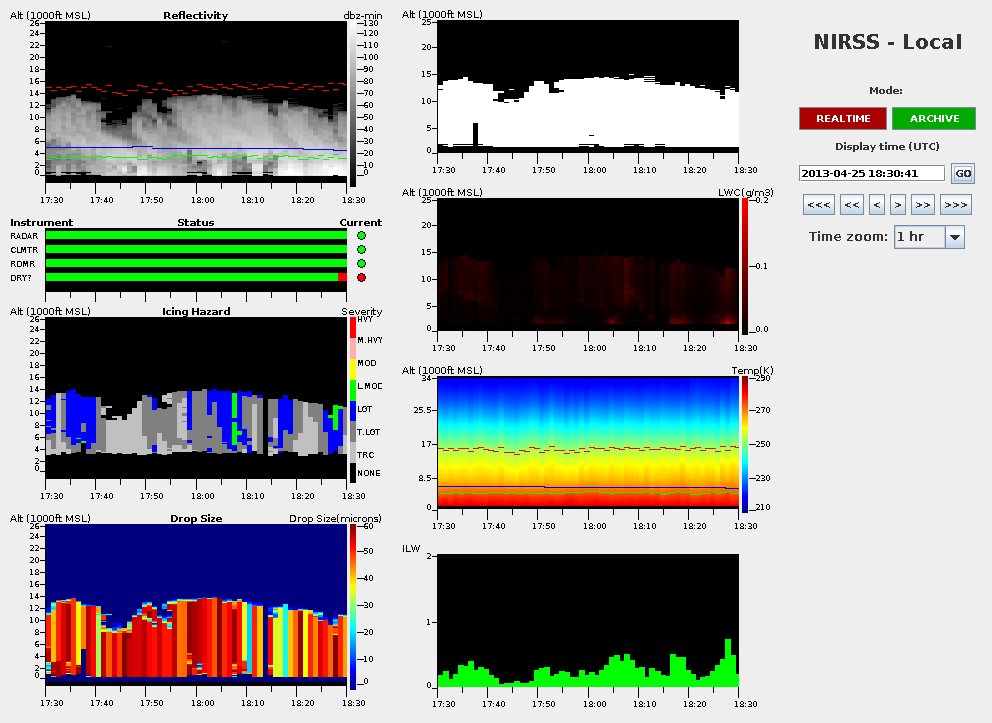The height and width of the screenshot is (723, 992).
Task: Click the RDMR current status dot
Action: 361,264
